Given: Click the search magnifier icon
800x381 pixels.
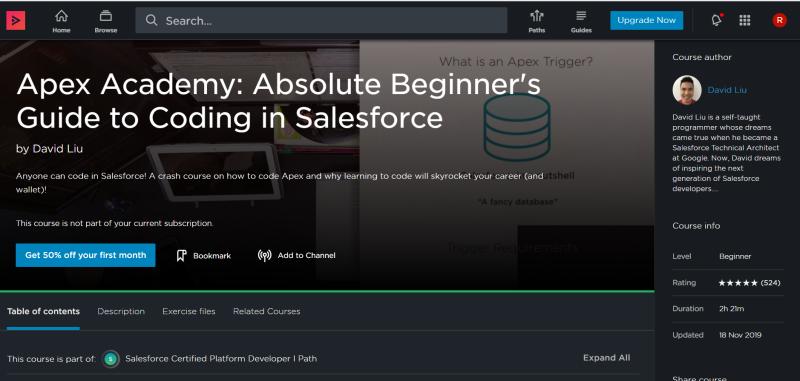Looking at the screenshot, I should (152, 20).
